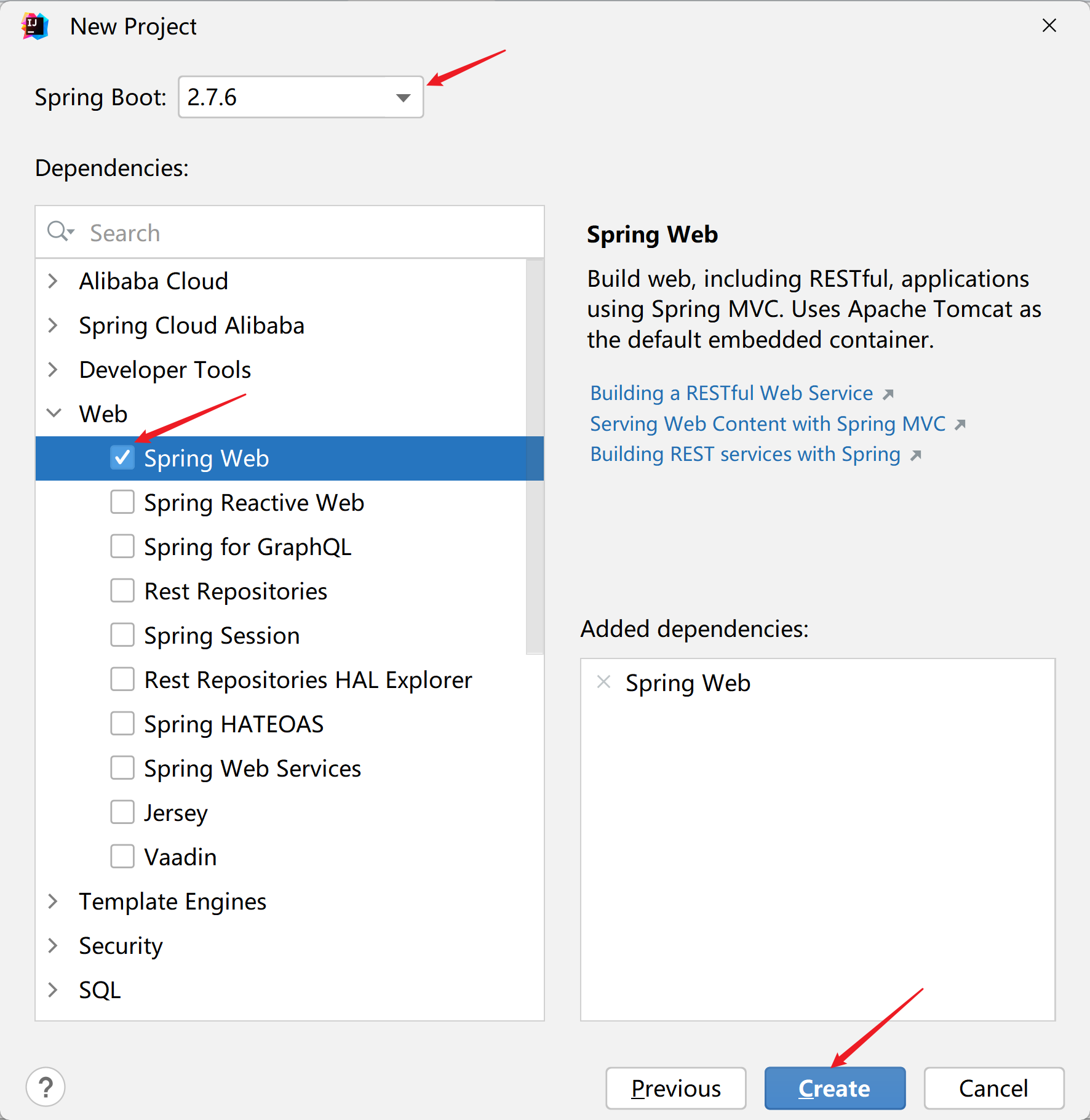Select the SQL tree row

point(290,990)
